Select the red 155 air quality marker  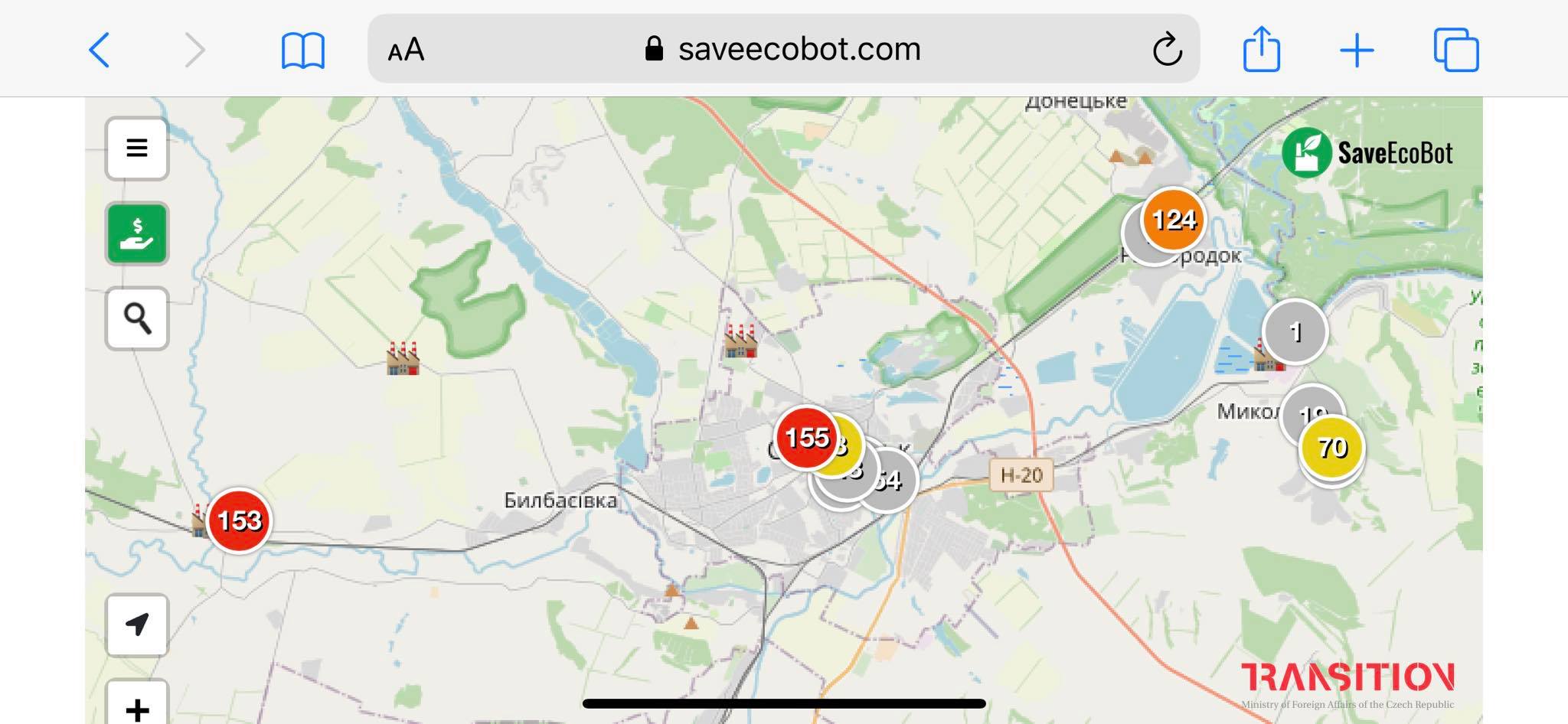806,438
